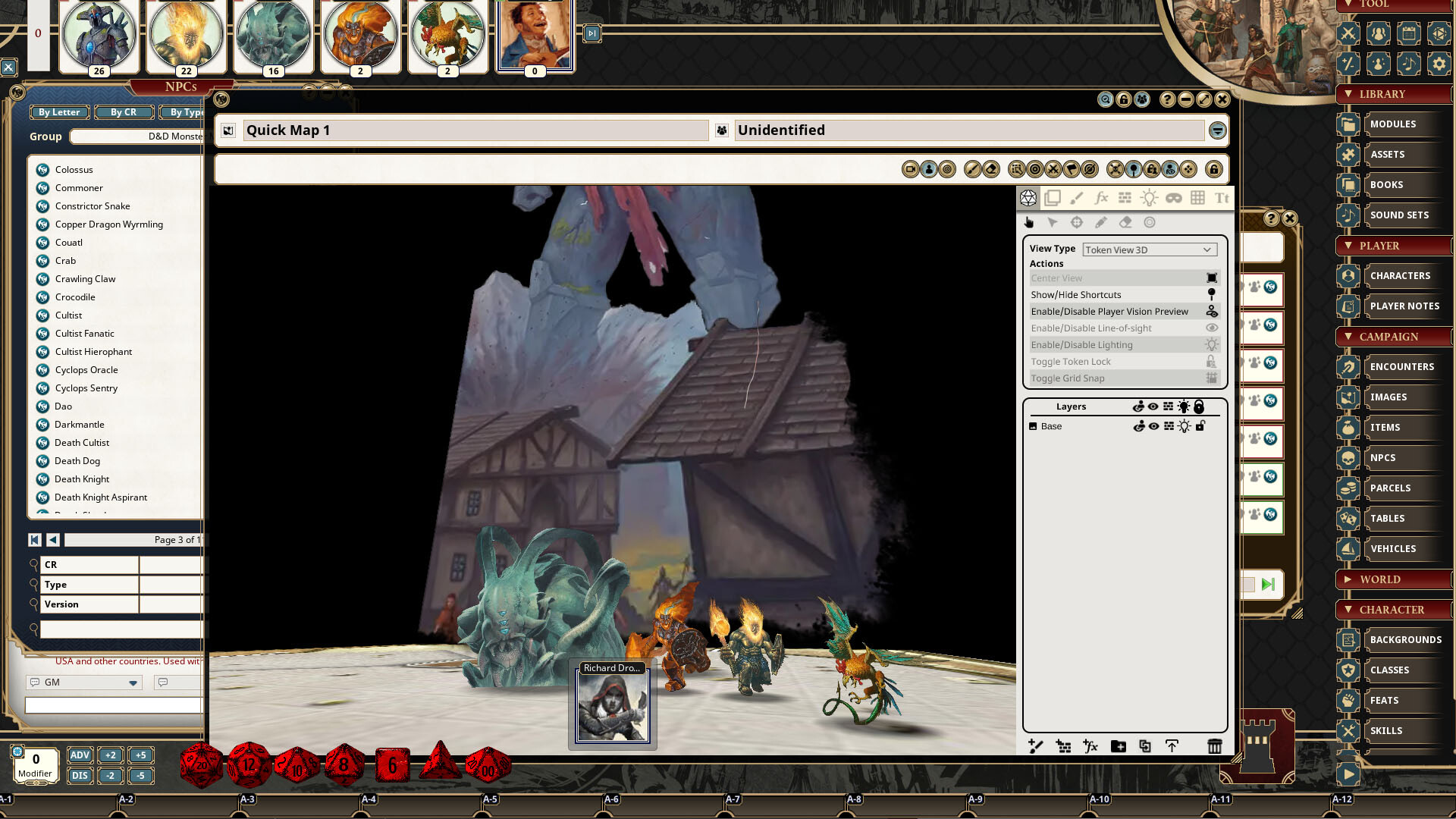Click Enable/Disable Player Vision Preview action
Screen dimensions: 1456x819
pos(1109,311)
